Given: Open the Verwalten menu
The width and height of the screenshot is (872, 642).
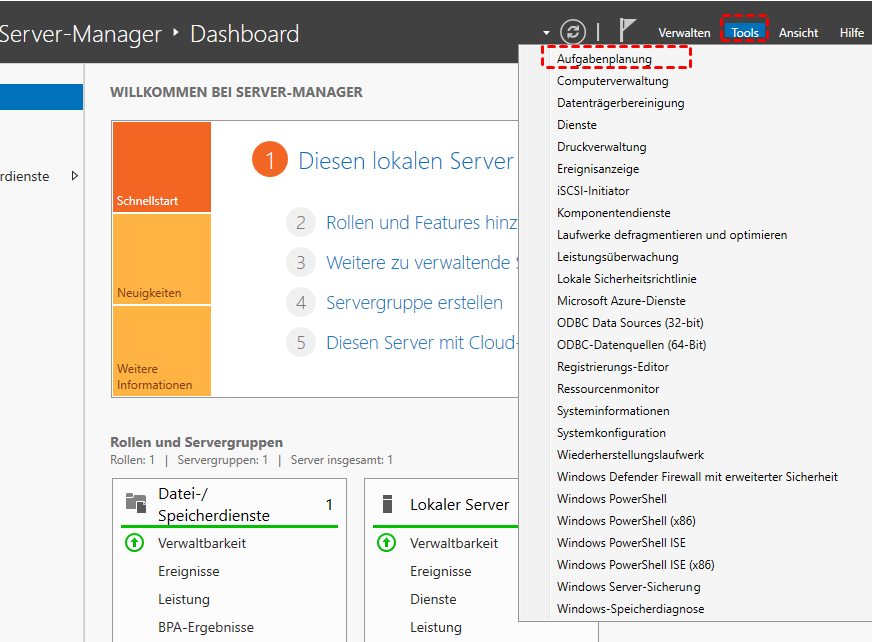Looking at the screenshot, I should click(684, 33).
